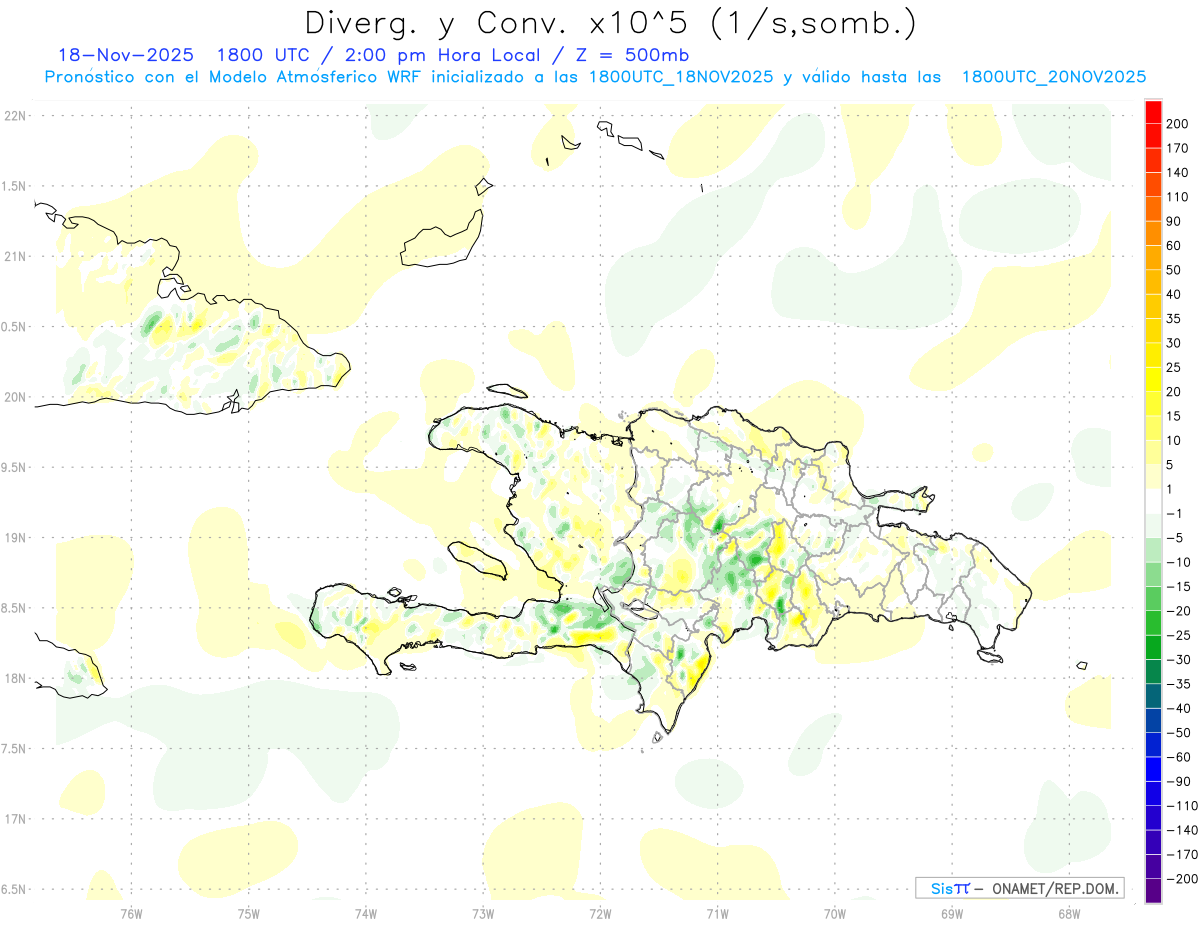The height and width of the screenshot is (927, 1200).
Task: Select the yellow 25 legend color block
Action: point(1153,355)
